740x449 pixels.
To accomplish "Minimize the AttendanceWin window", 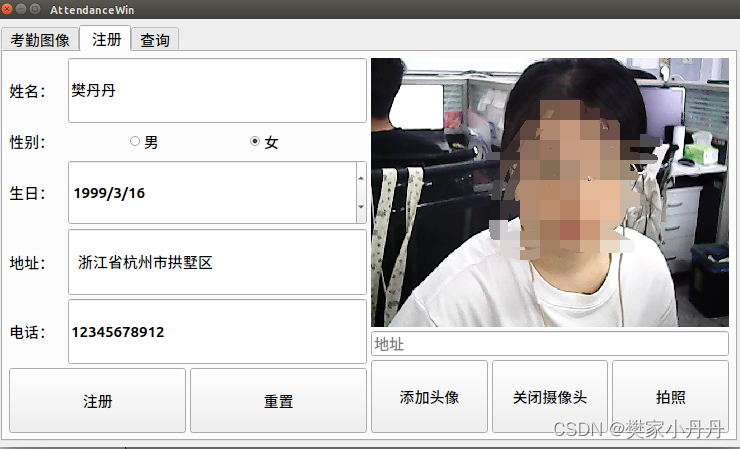I will coord(21,9).
